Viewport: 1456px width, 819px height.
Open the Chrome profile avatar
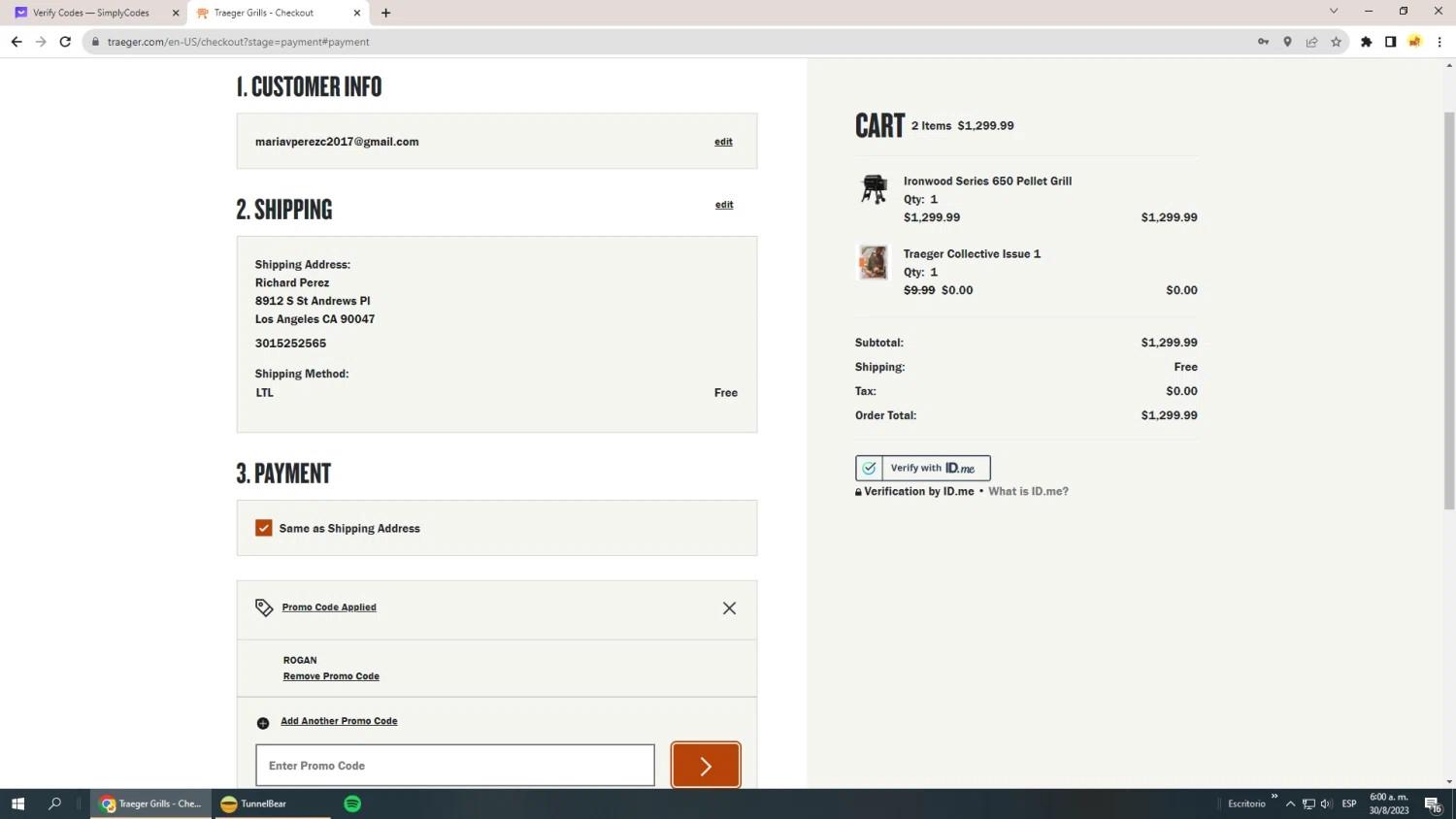click(x=1415, y=42)
